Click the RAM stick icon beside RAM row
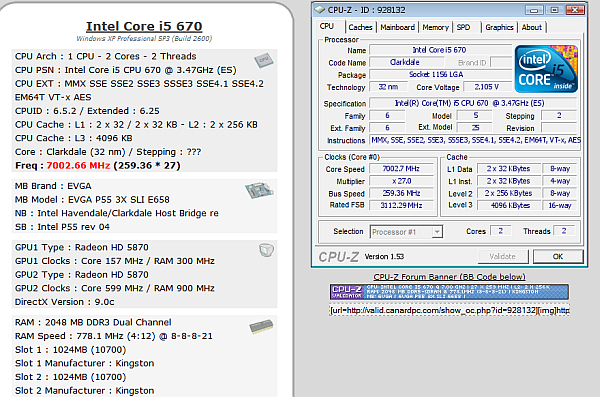Screen dimensions: 600x397 pyautogui.click(x=261, y=327)
